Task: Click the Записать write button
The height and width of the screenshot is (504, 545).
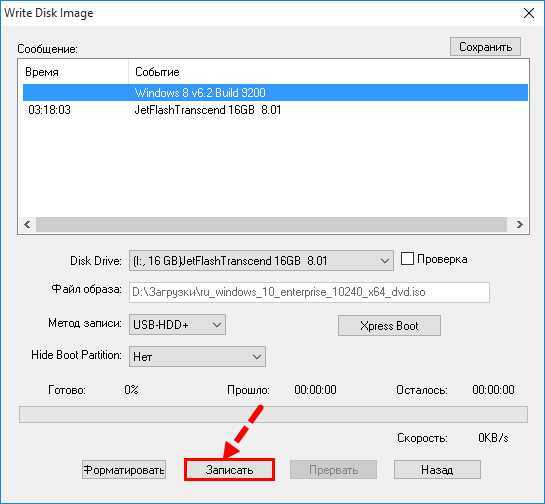Action: (229, 470)
